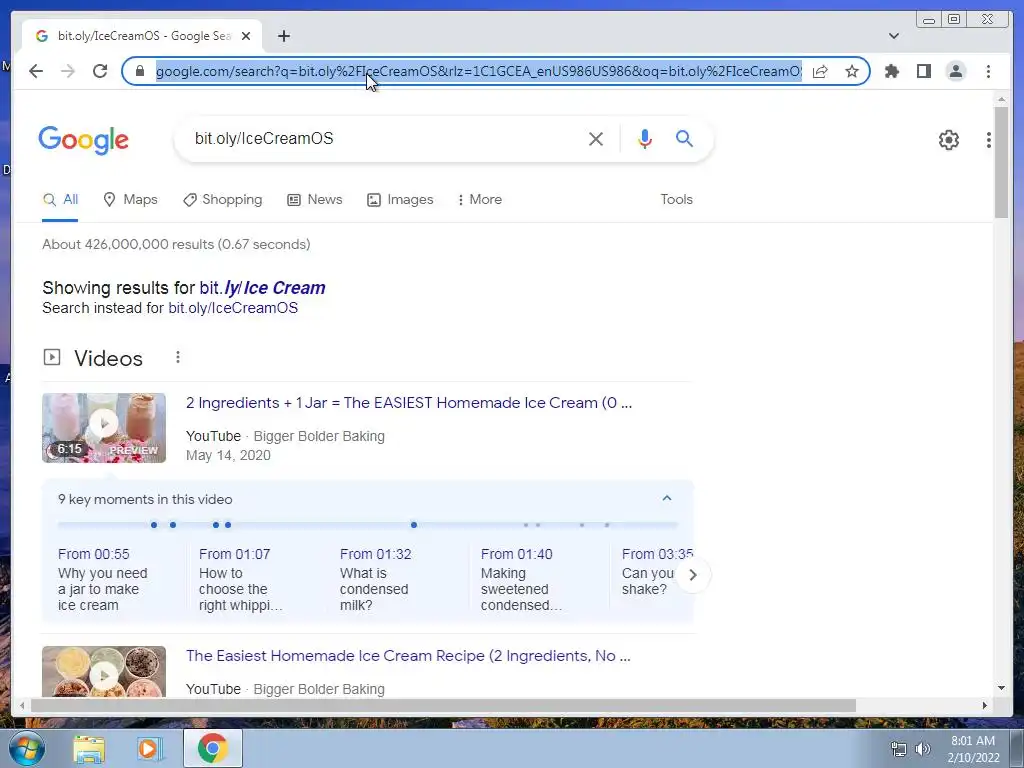Click the browser forward arrow

click(68, 71)
